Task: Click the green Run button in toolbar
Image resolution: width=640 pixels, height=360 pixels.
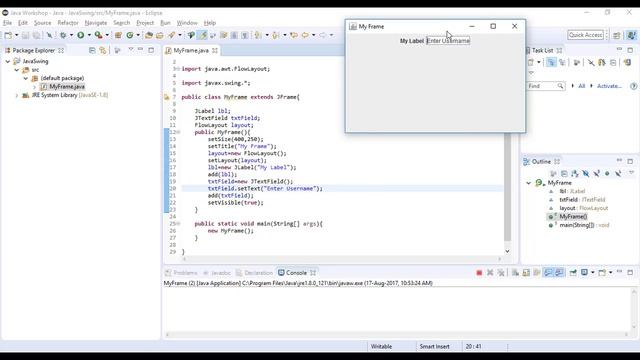Action: 80,35
